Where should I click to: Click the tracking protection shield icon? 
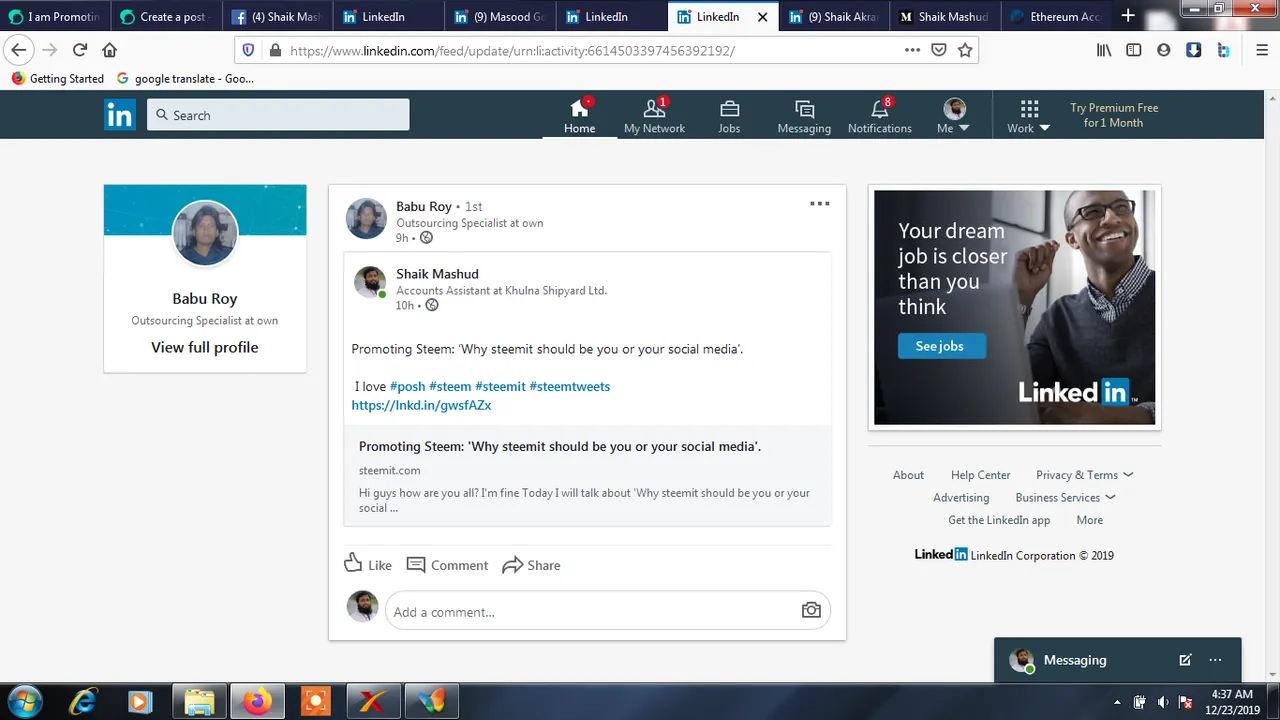click(x=248, y=50)
